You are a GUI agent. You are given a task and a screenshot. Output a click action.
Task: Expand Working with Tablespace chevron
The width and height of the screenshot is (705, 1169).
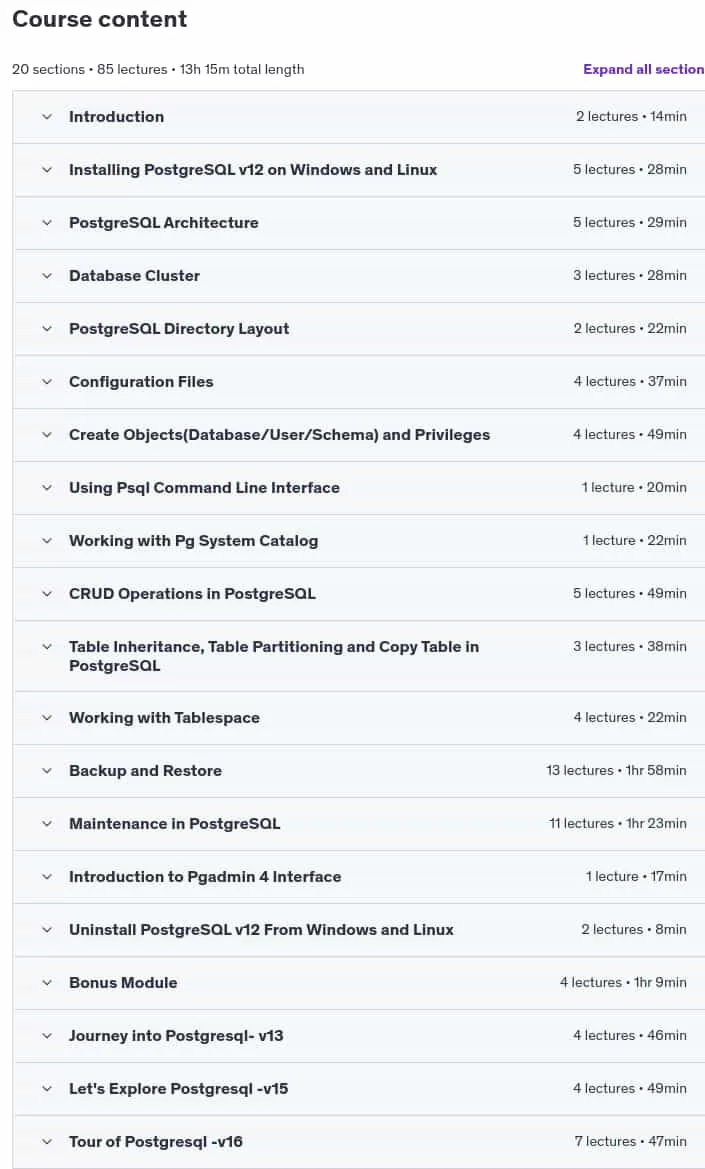coord(47,718)
